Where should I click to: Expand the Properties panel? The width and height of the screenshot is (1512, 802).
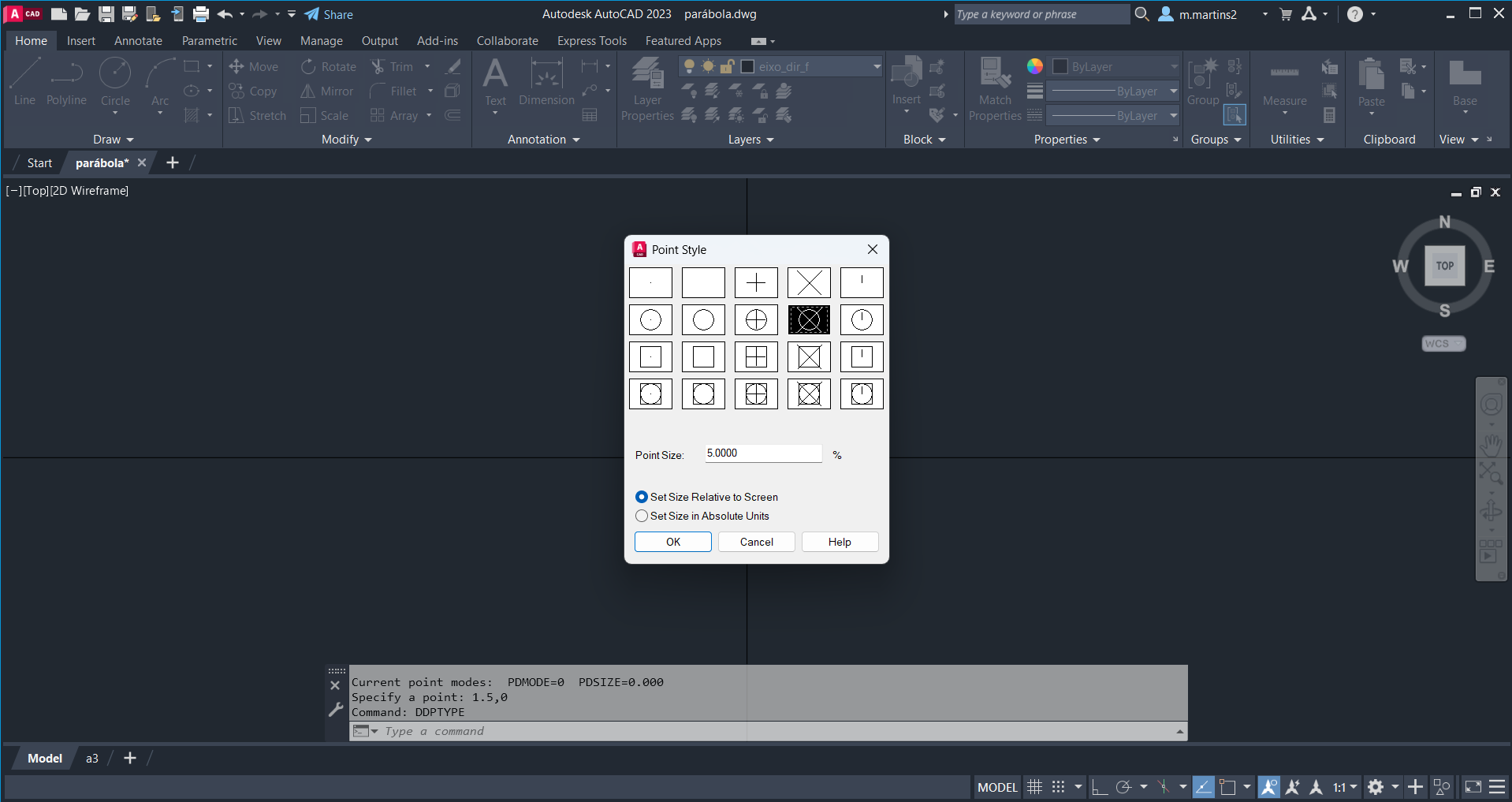pos(1067,140)
